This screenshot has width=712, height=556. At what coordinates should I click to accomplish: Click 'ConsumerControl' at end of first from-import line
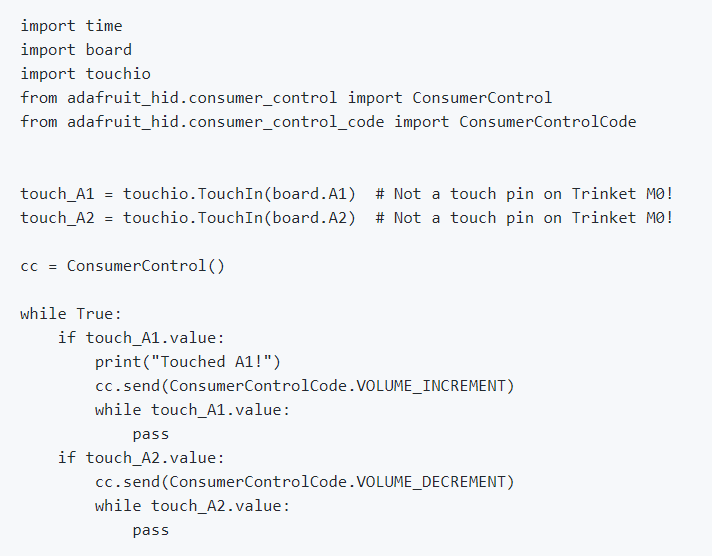point(482,97)
